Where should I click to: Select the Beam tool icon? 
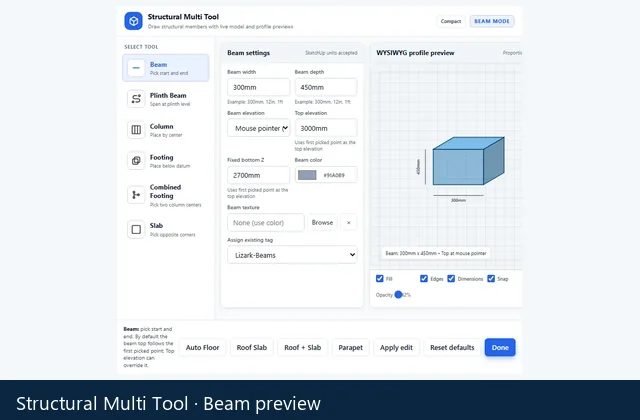point(136,68)
